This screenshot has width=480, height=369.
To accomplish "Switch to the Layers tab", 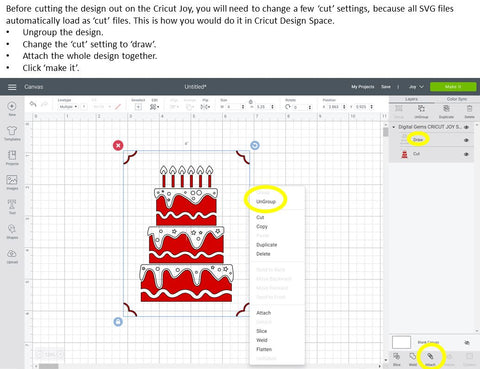I will [412, 99].
